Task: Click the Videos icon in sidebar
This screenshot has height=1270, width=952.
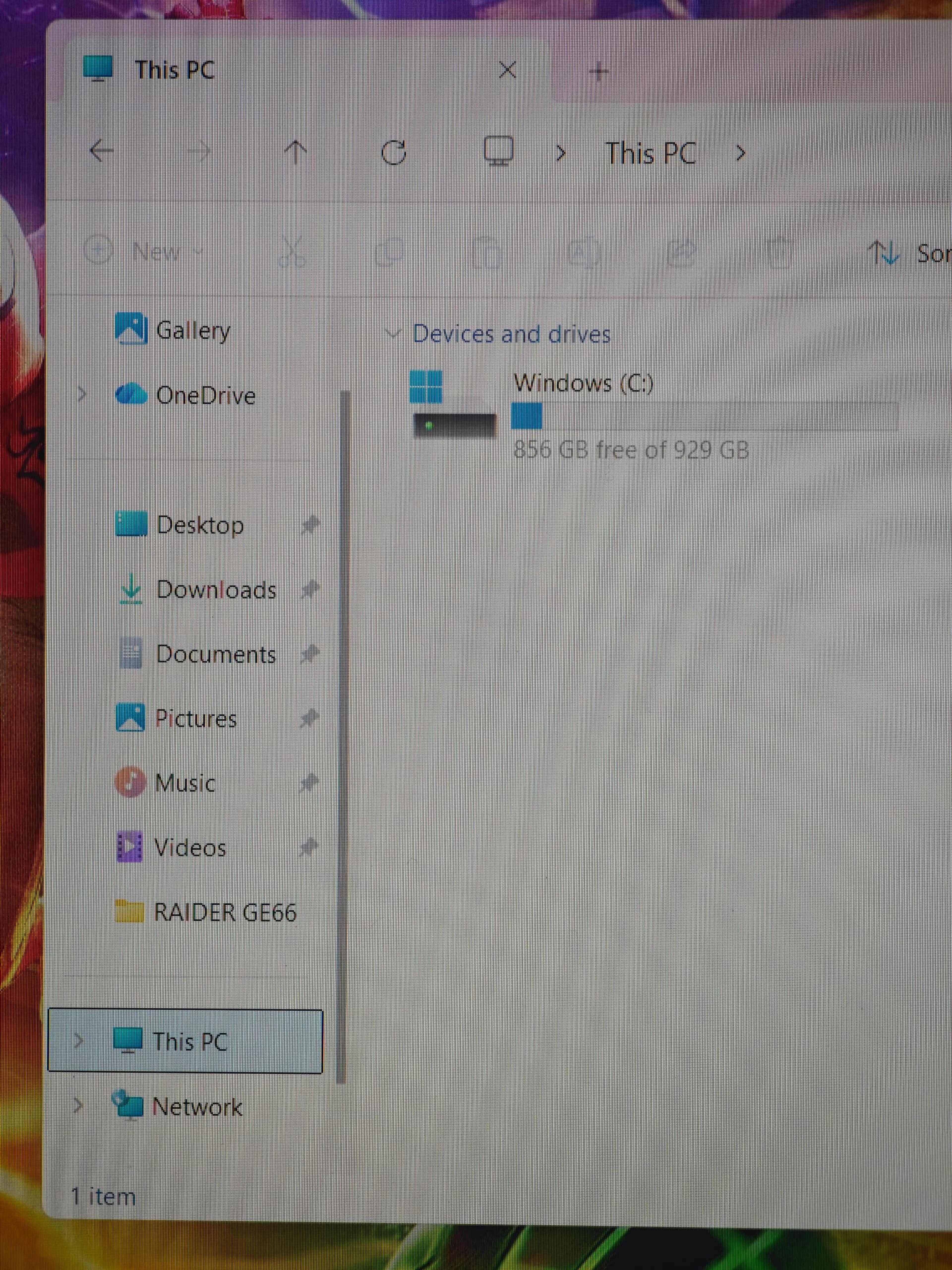Action: coord(130,847)
